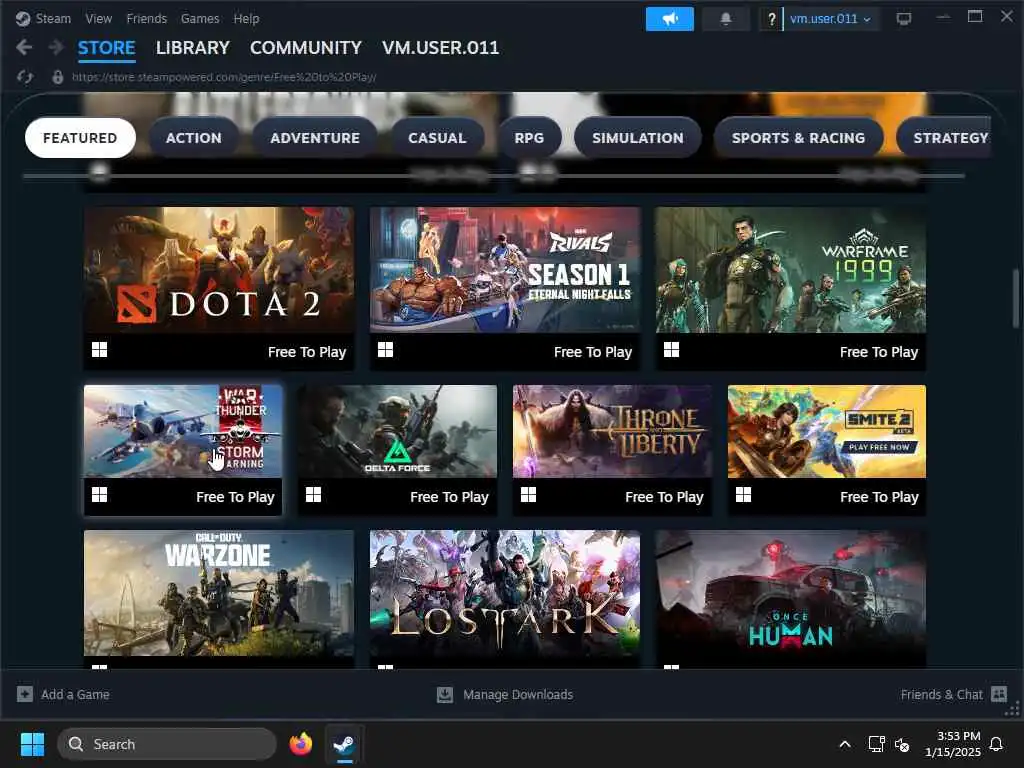
Task: Click the Windows icon under War Thunder
Action: coord(99,495)
